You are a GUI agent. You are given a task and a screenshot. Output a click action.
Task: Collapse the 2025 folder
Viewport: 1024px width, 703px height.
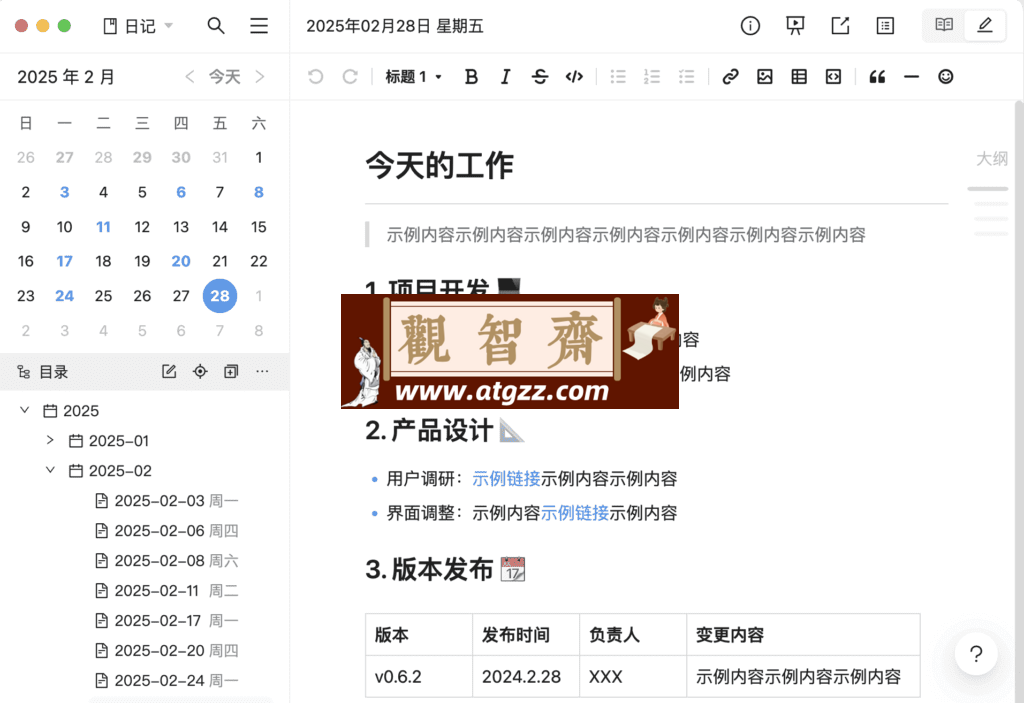point(24,410)
